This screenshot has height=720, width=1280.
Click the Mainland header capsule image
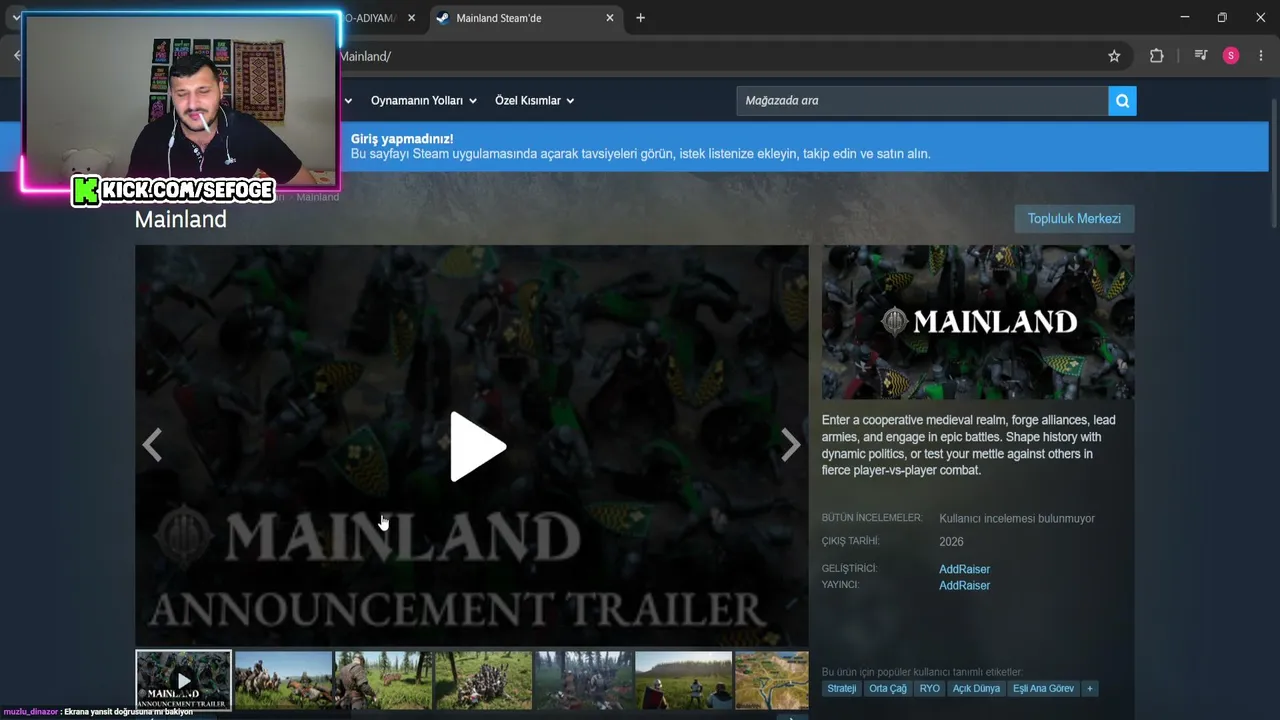[978, 322]
